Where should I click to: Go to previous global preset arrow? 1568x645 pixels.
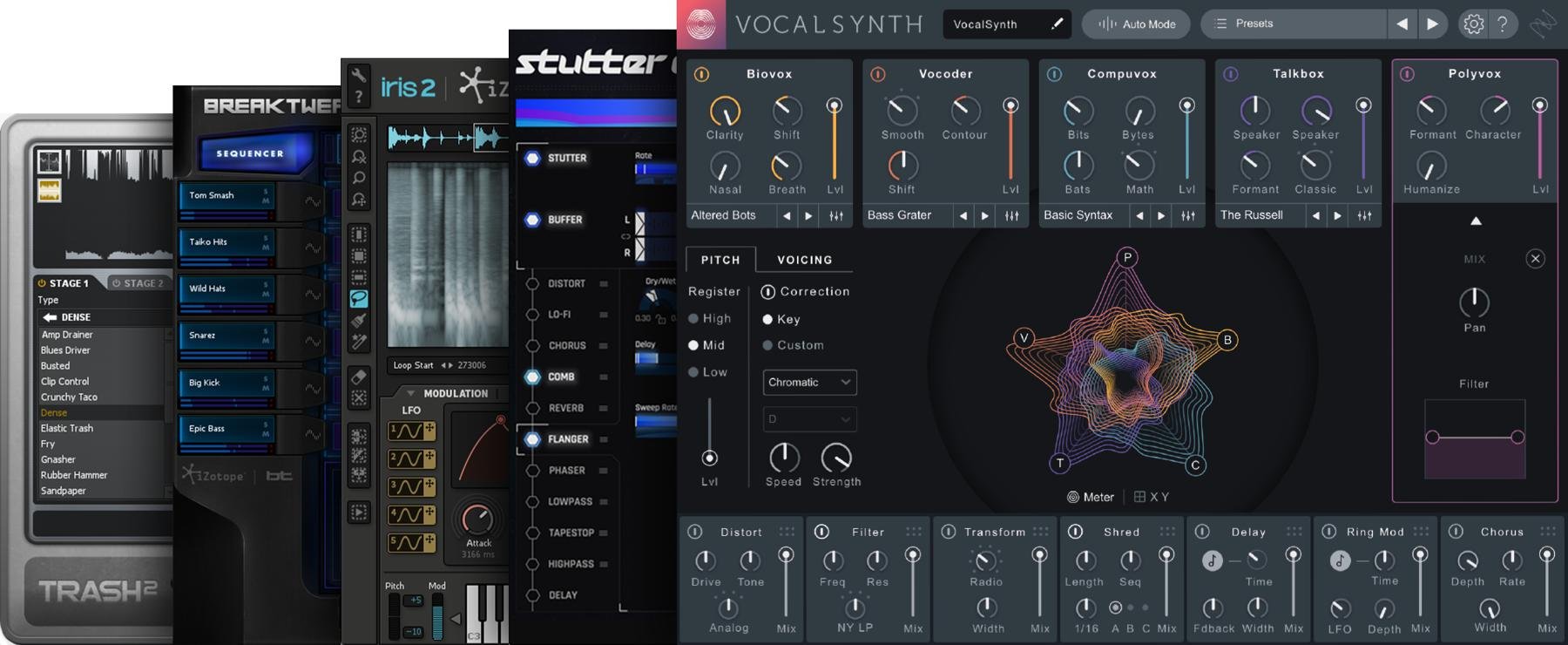point(1402,24)
